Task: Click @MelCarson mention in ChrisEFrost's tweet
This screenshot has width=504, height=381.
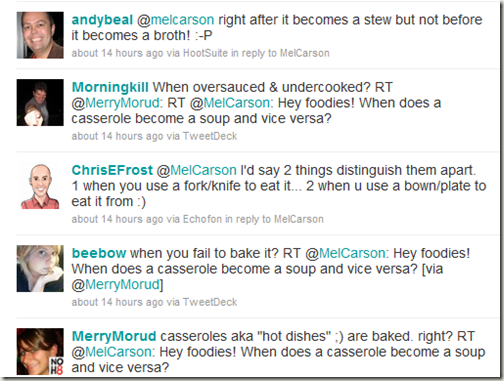Action: tap(197, 170)
